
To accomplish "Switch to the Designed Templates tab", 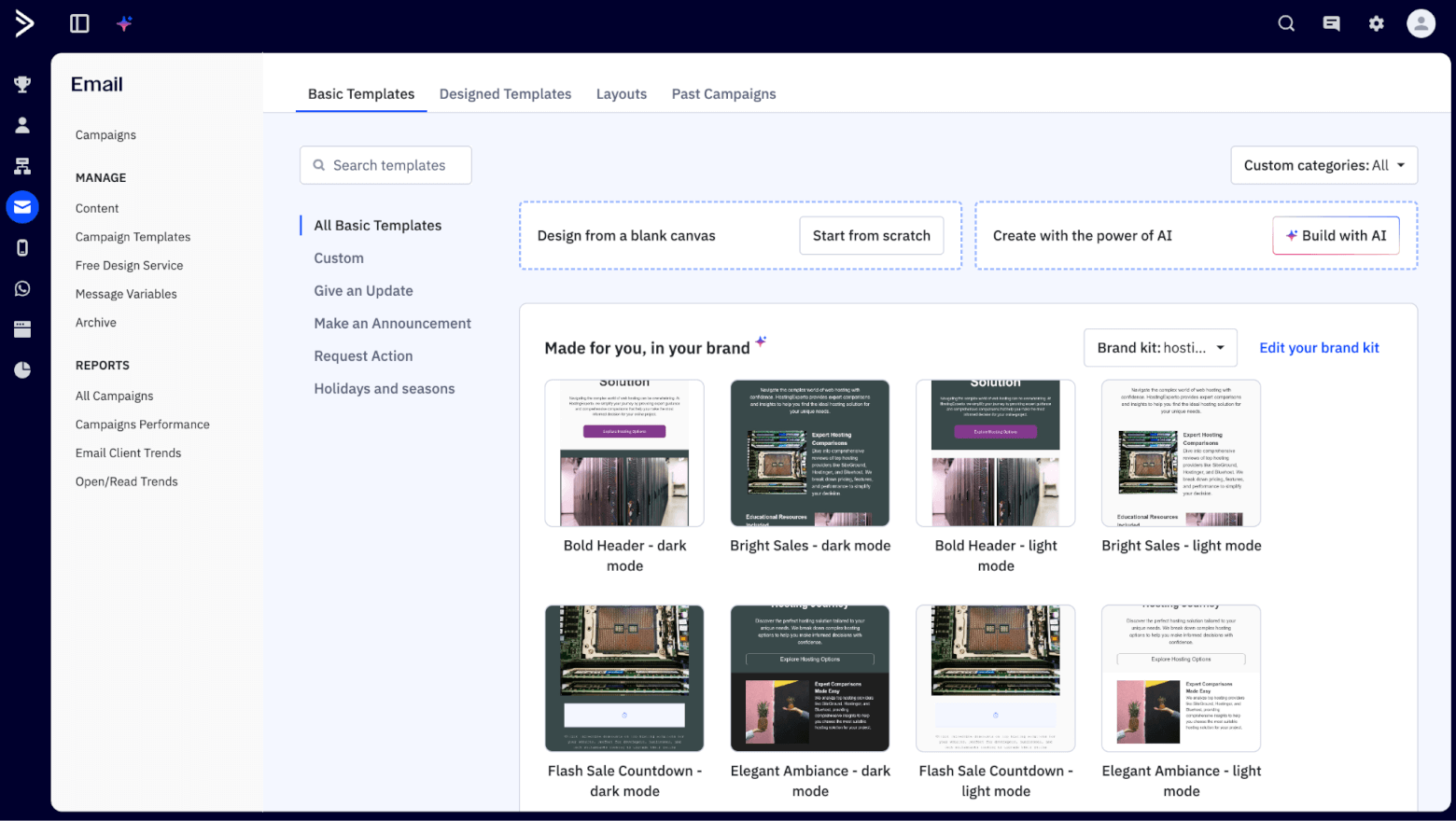I will click(x=505, y=93).
